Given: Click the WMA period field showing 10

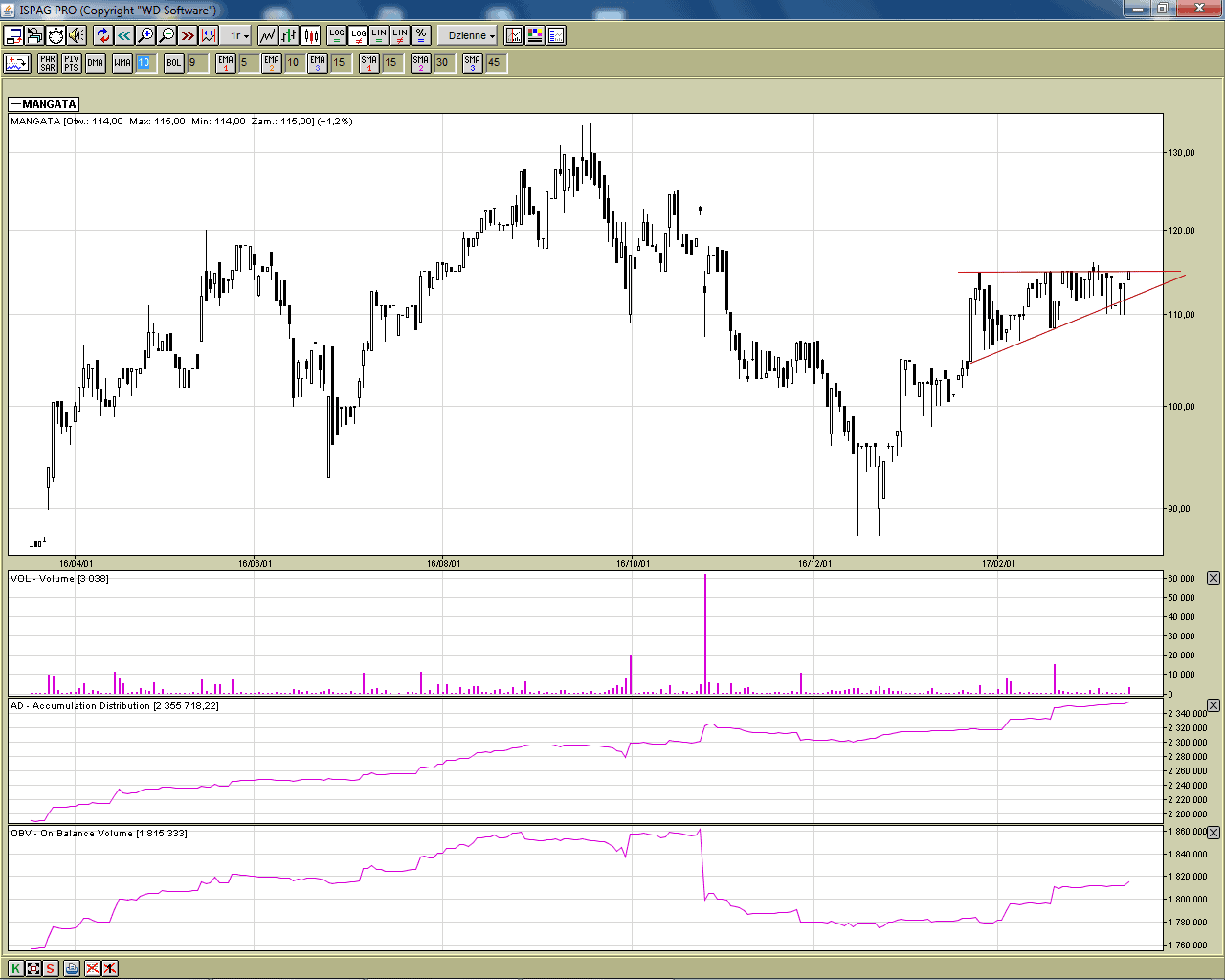Looking at the screenshot, I should pos(144,63).
